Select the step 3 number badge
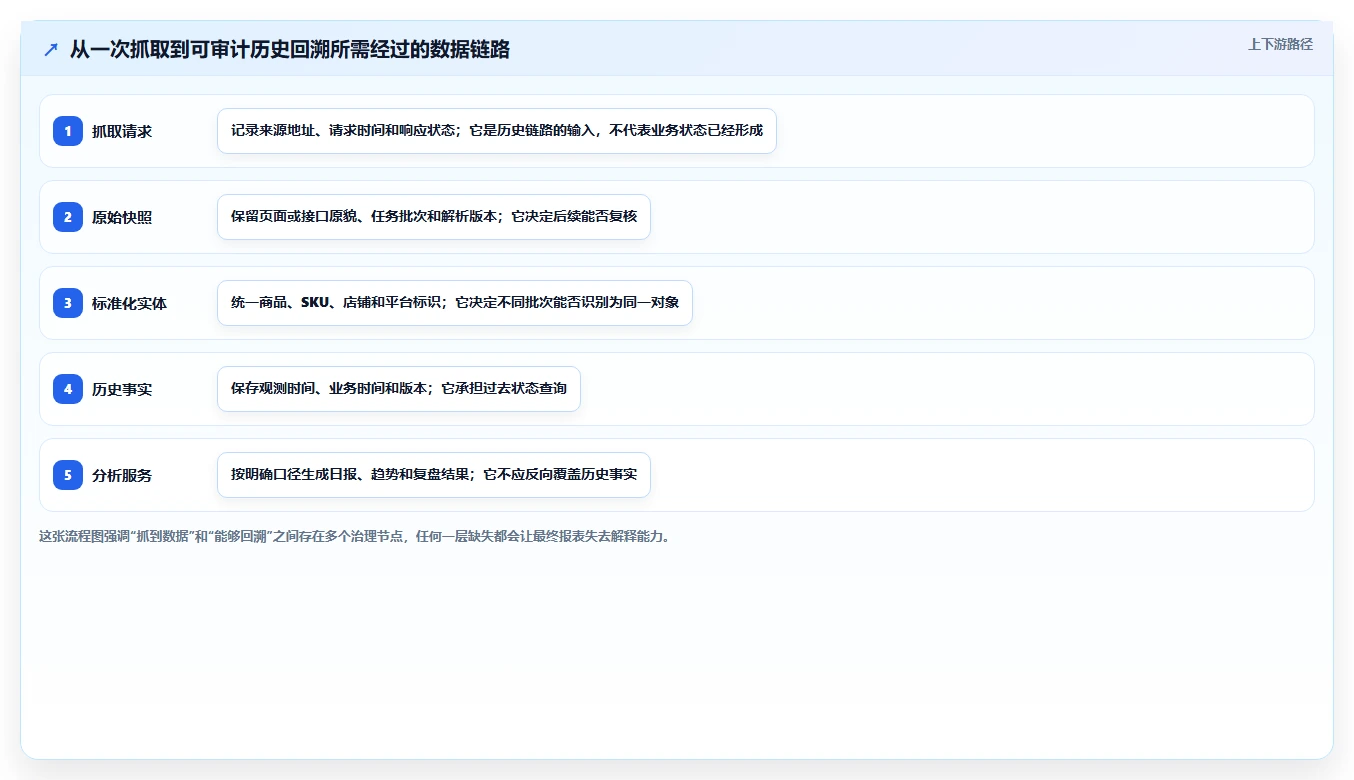Viewport: 1354px width, 780px height. (68, 303)
